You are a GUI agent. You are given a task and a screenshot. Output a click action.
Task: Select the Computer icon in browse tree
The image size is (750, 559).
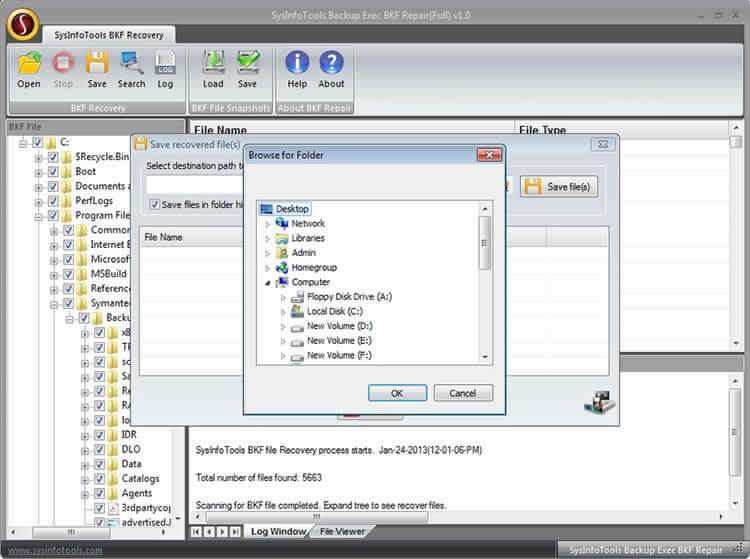tap(283, 282)
